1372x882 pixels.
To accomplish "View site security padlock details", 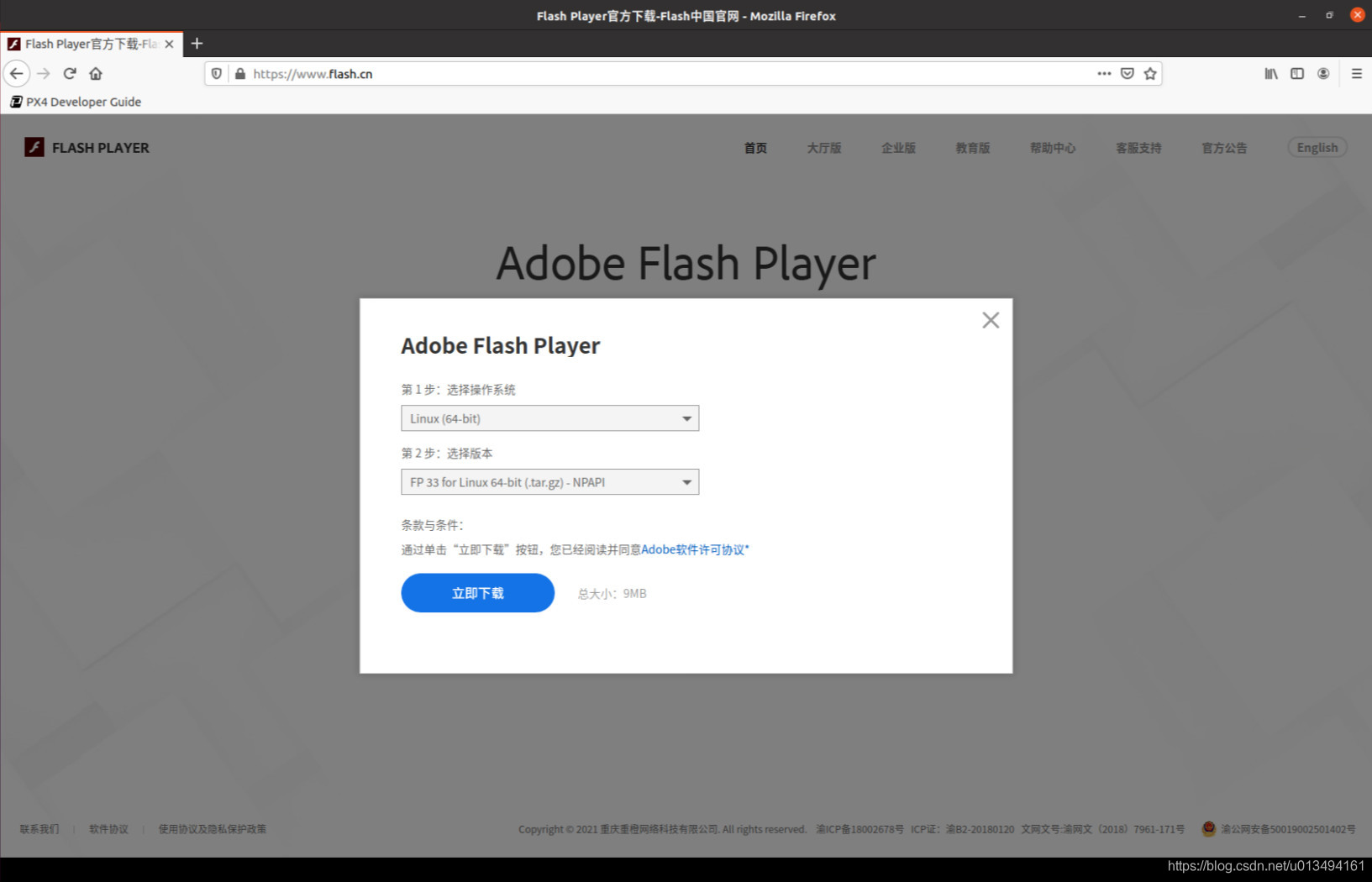I will click(x=240, y=74).
